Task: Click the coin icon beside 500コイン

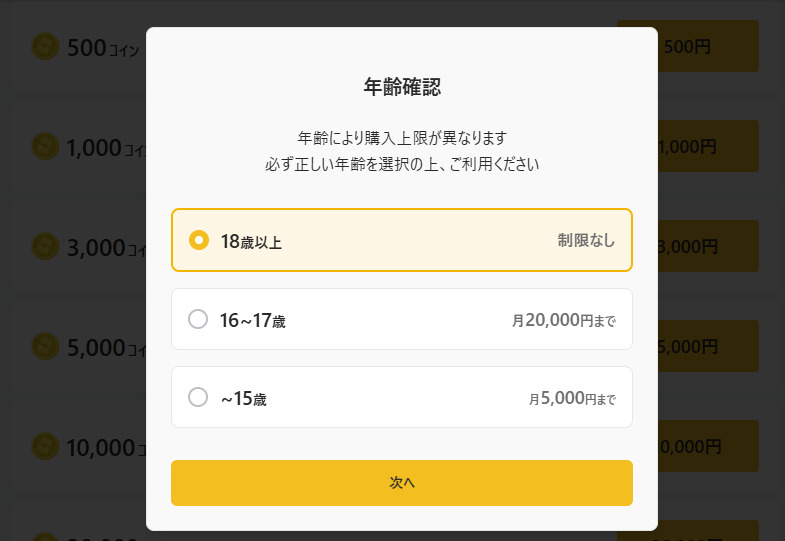Action: [46, 46]
